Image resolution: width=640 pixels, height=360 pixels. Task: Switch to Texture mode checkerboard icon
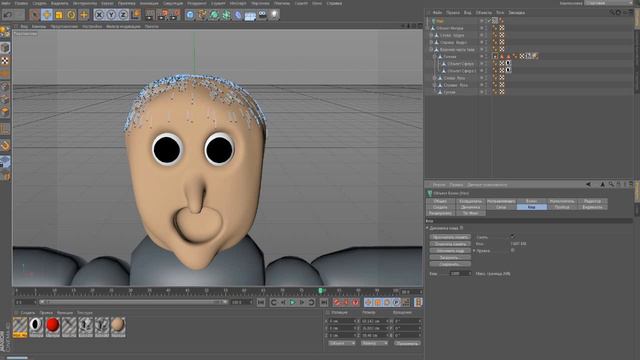pos(5,61)
